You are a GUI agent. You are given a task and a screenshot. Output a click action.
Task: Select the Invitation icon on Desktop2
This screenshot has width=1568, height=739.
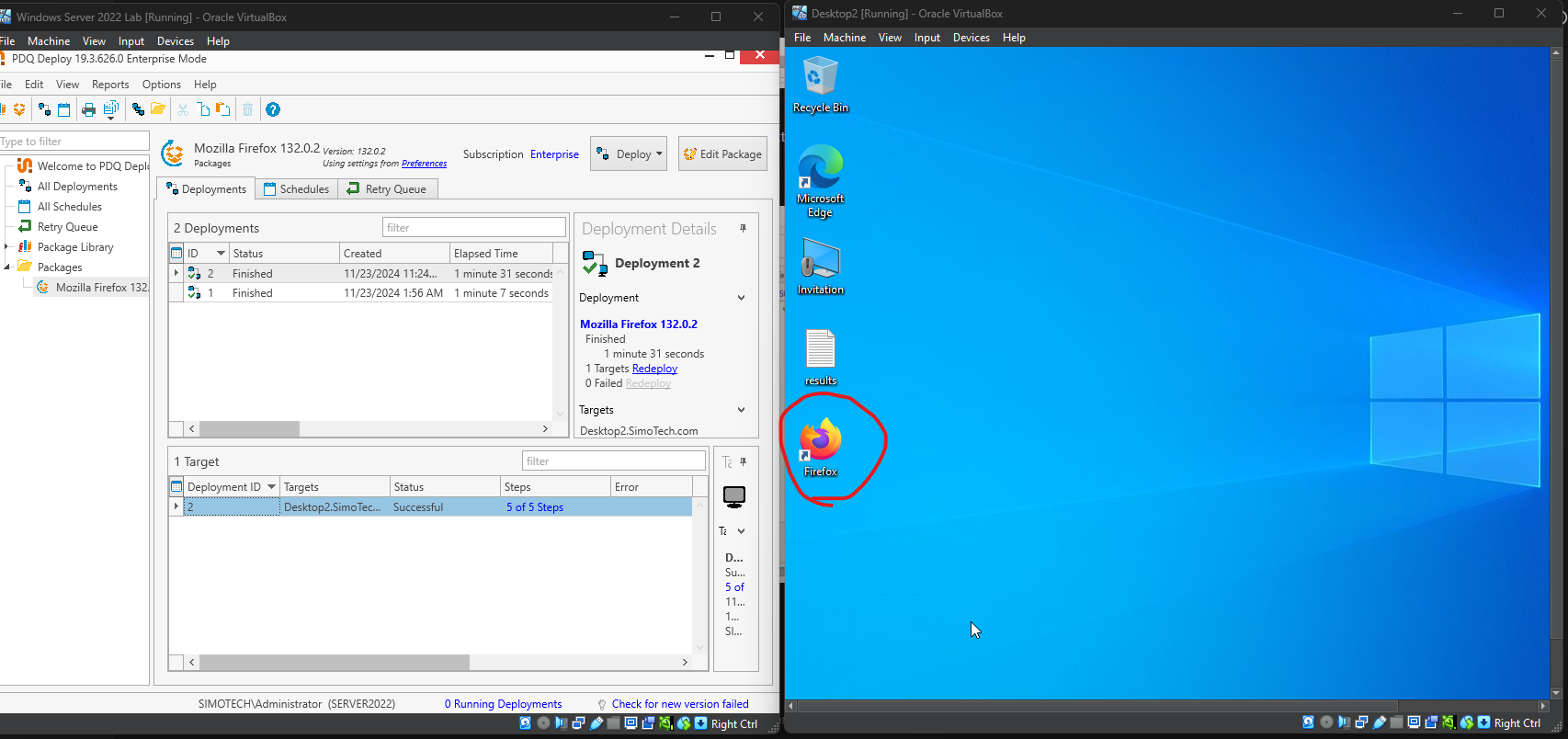click(x=821, y=267)
